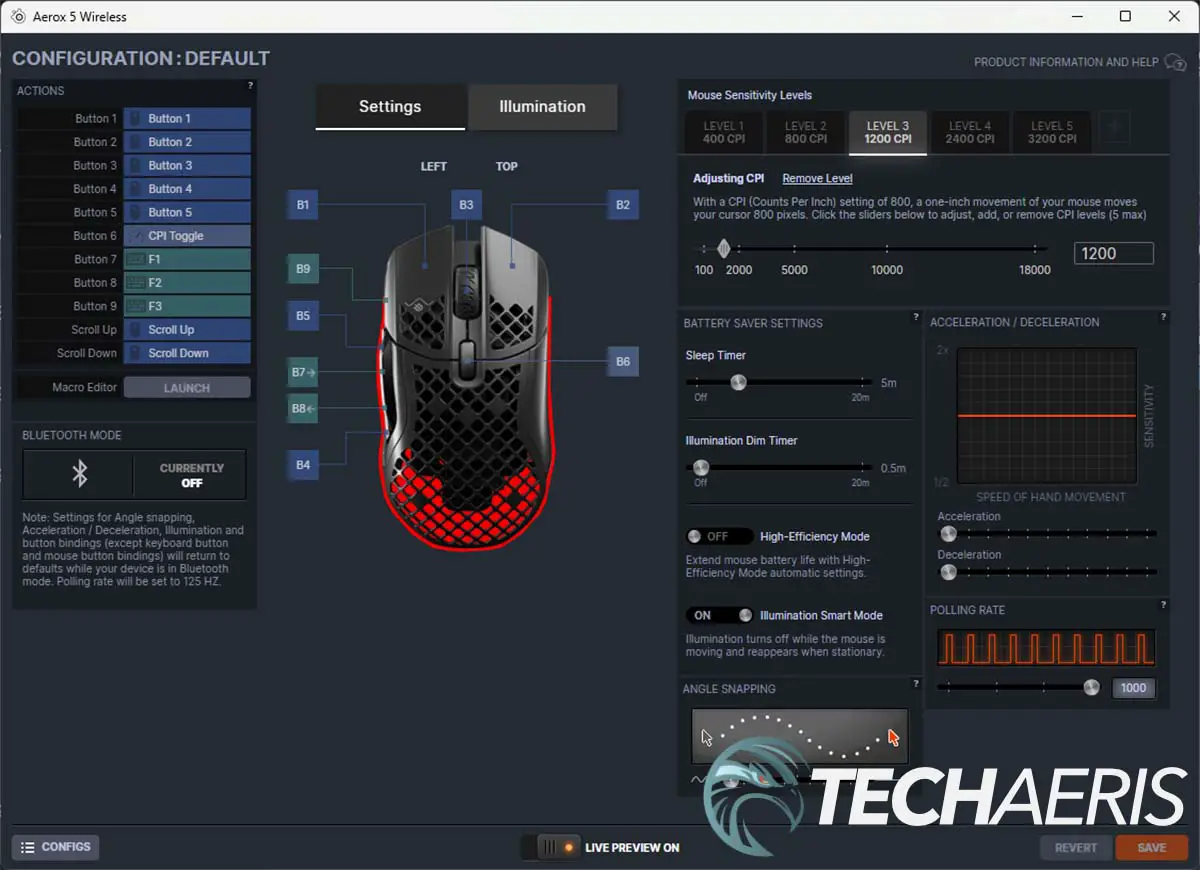Click the Bluetooth icon in Bluetooth Mode
Viewport: 1200px width, 870px height.
[80, 475]
